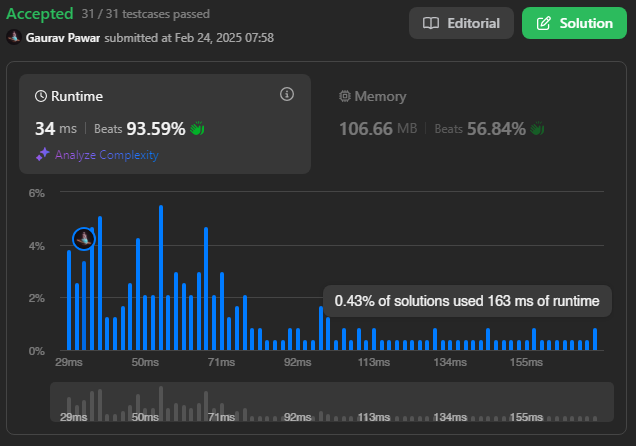The width and height of the screenshot is (636, 446).
Task: Open the Analyze Complexity link
Action: tap(106, 155)
